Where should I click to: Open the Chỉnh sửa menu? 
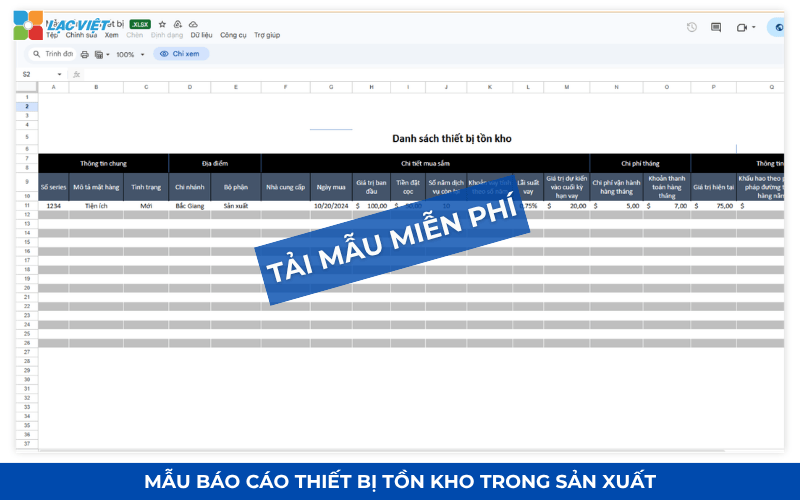tap(81, 35)
